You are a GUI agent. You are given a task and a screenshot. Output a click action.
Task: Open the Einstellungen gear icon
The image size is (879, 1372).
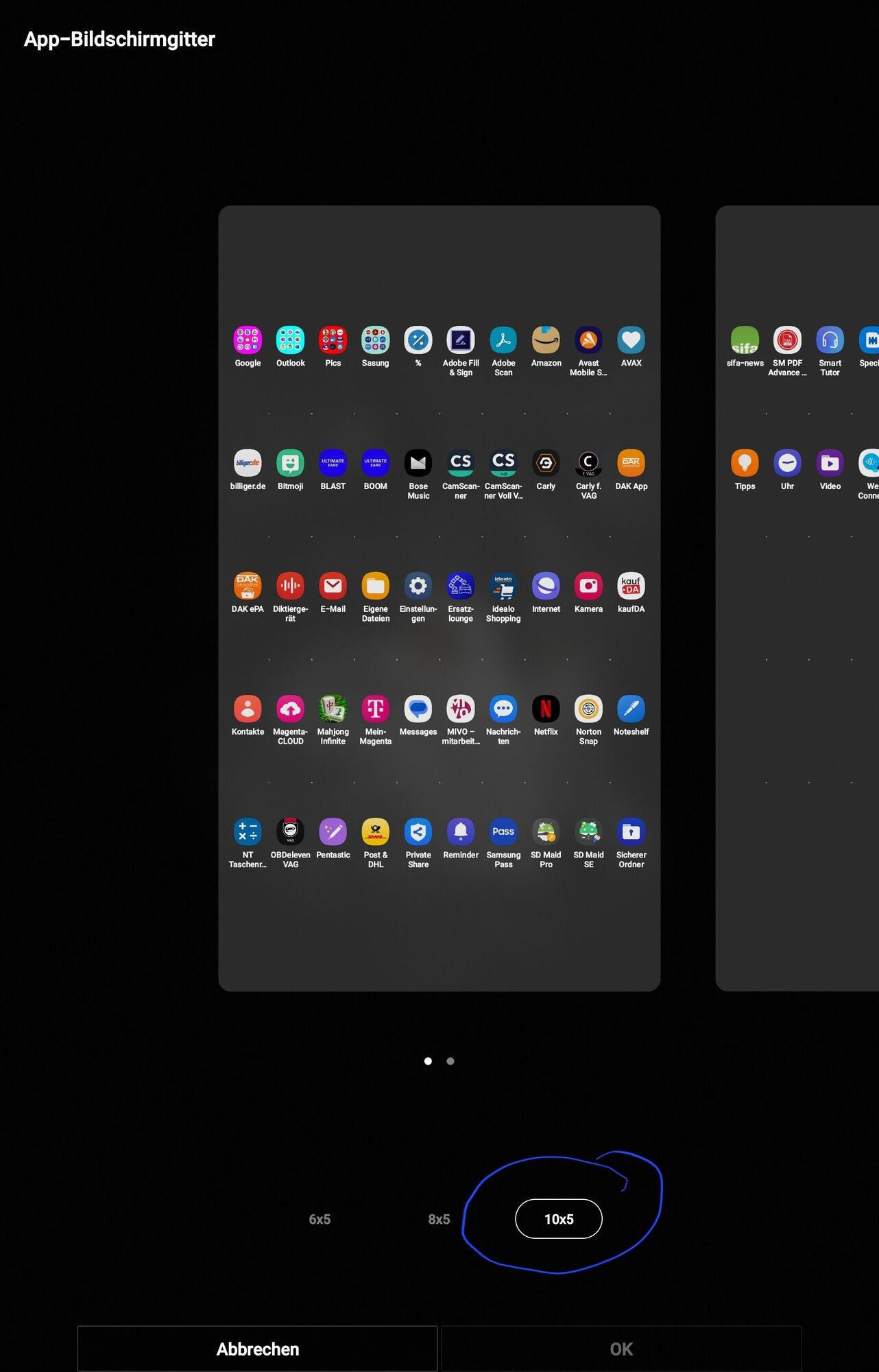418,586
